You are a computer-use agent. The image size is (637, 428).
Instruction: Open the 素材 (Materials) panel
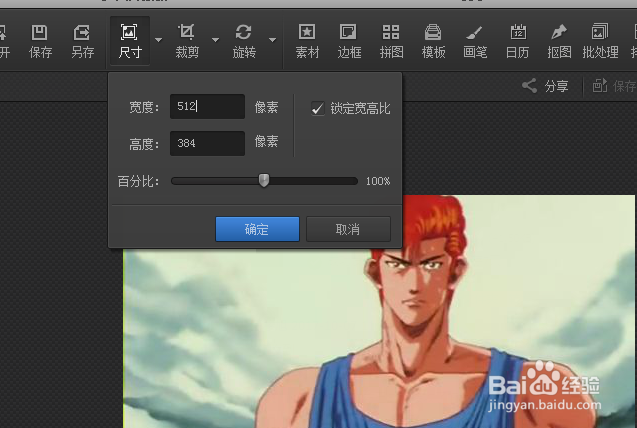[x=307, y=41]
